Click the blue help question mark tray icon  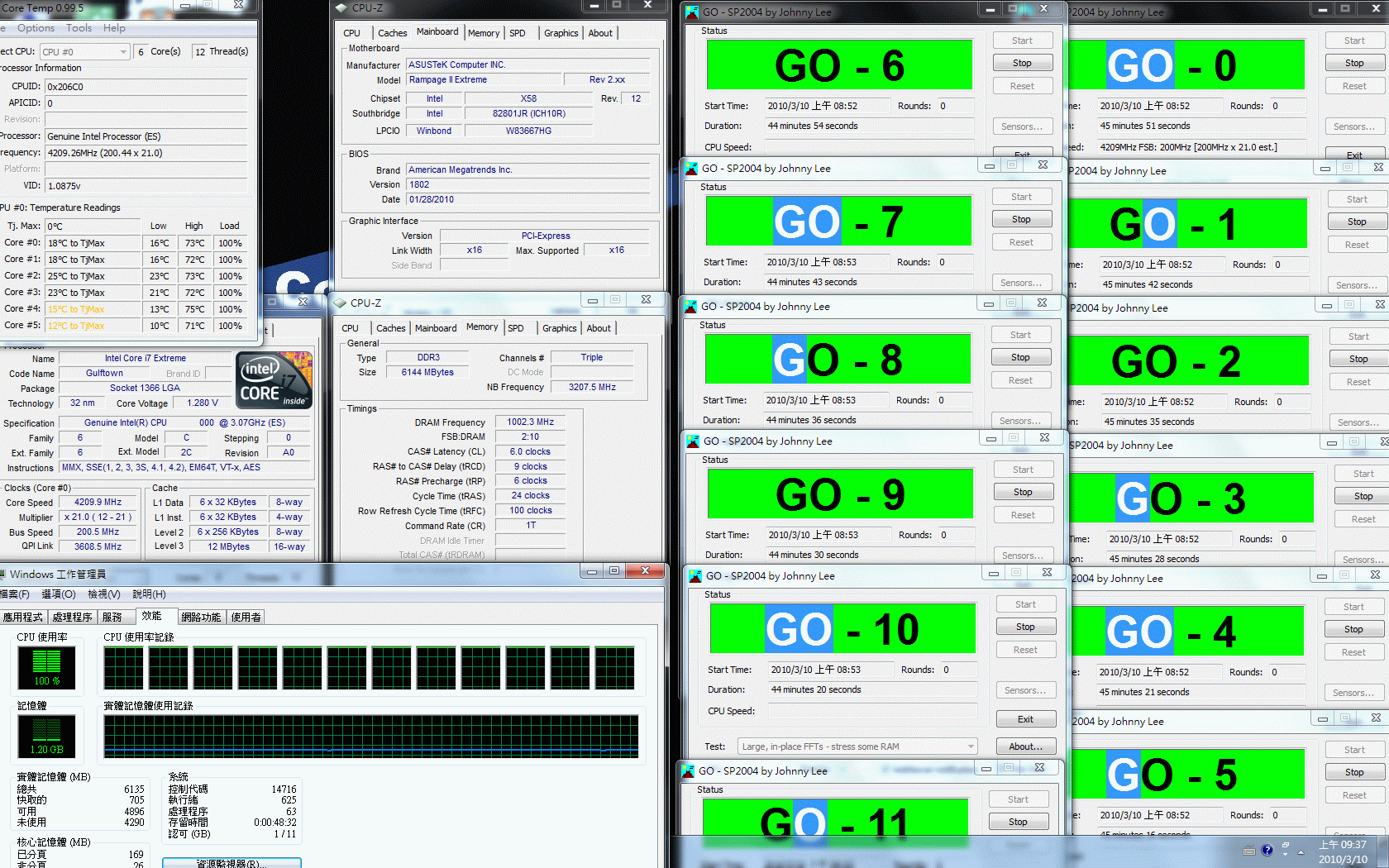tap(1267, 851)
